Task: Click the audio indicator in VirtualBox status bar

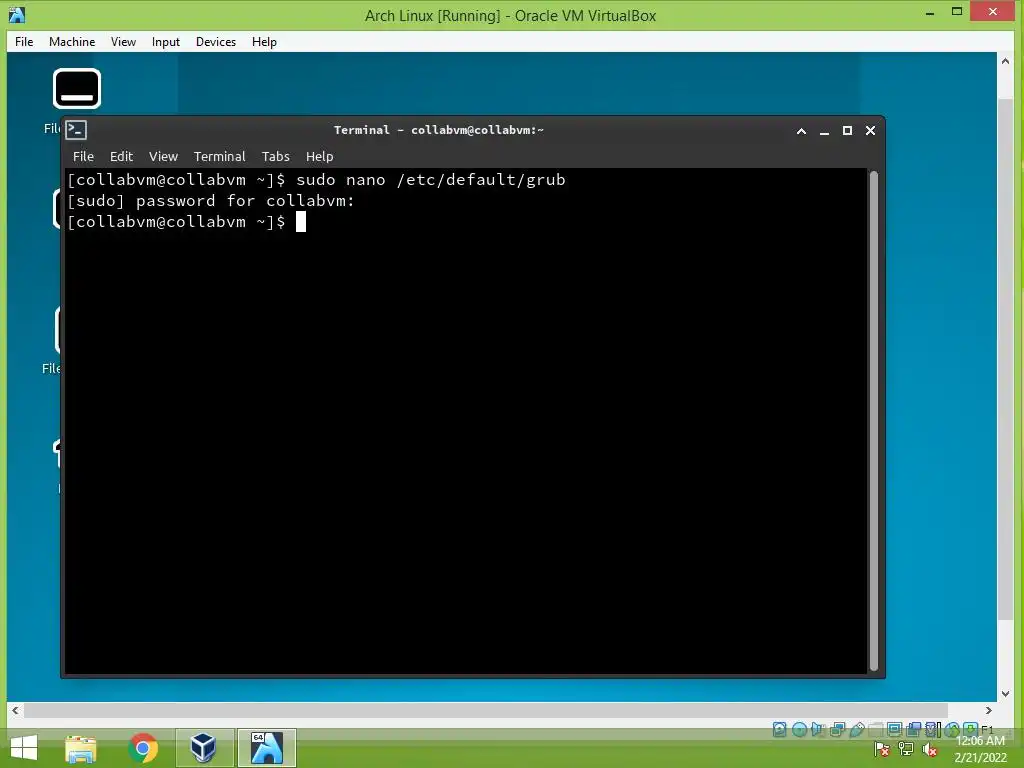Action: click(817, 729)
